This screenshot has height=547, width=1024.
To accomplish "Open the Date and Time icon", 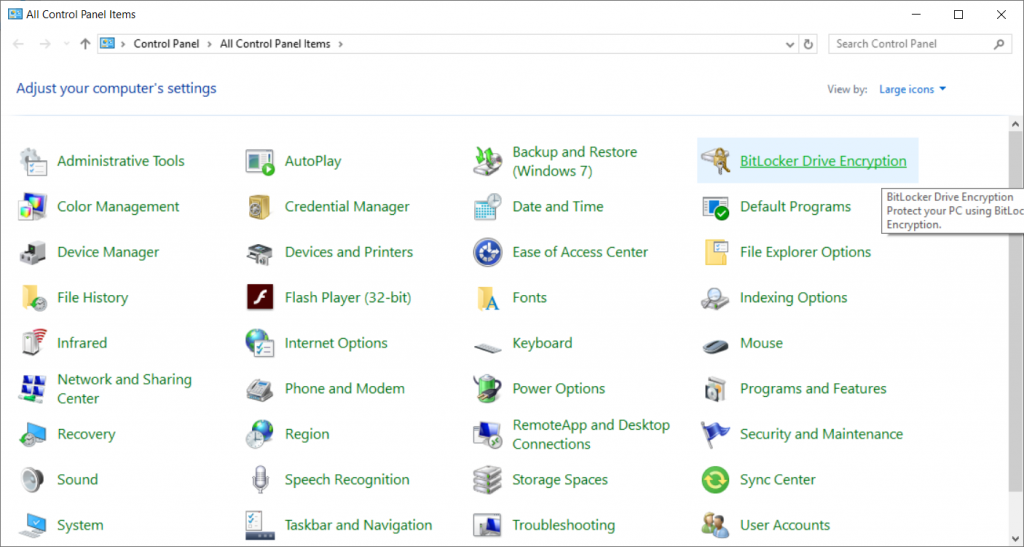I will point(487,207).
